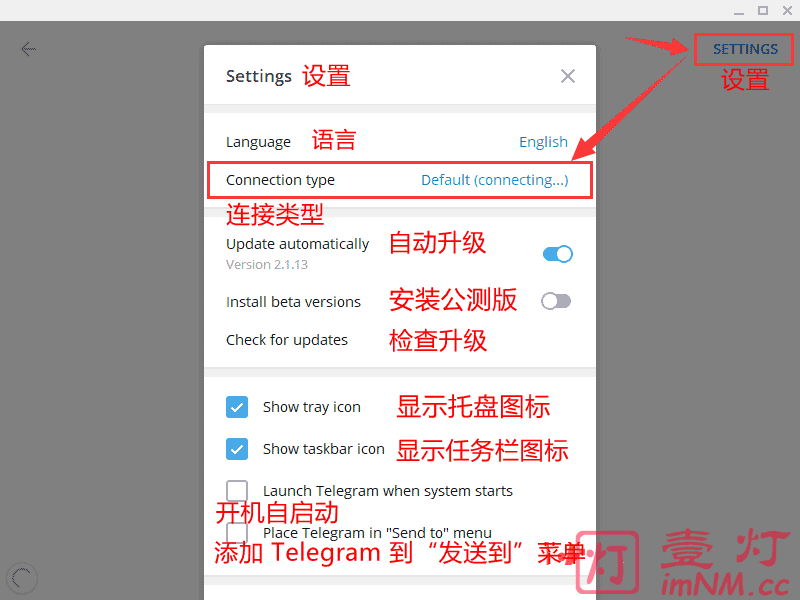Check Place Telegram in "Send to" menu

[237, 533]
